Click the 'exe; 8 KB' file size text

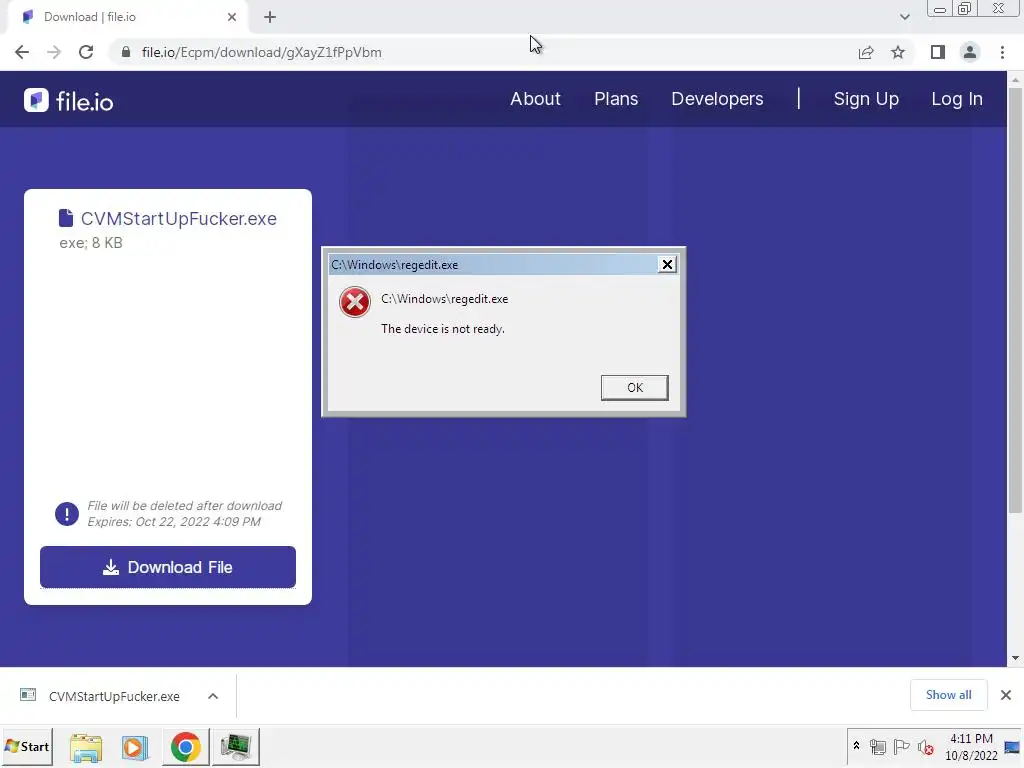coord(91,243)
